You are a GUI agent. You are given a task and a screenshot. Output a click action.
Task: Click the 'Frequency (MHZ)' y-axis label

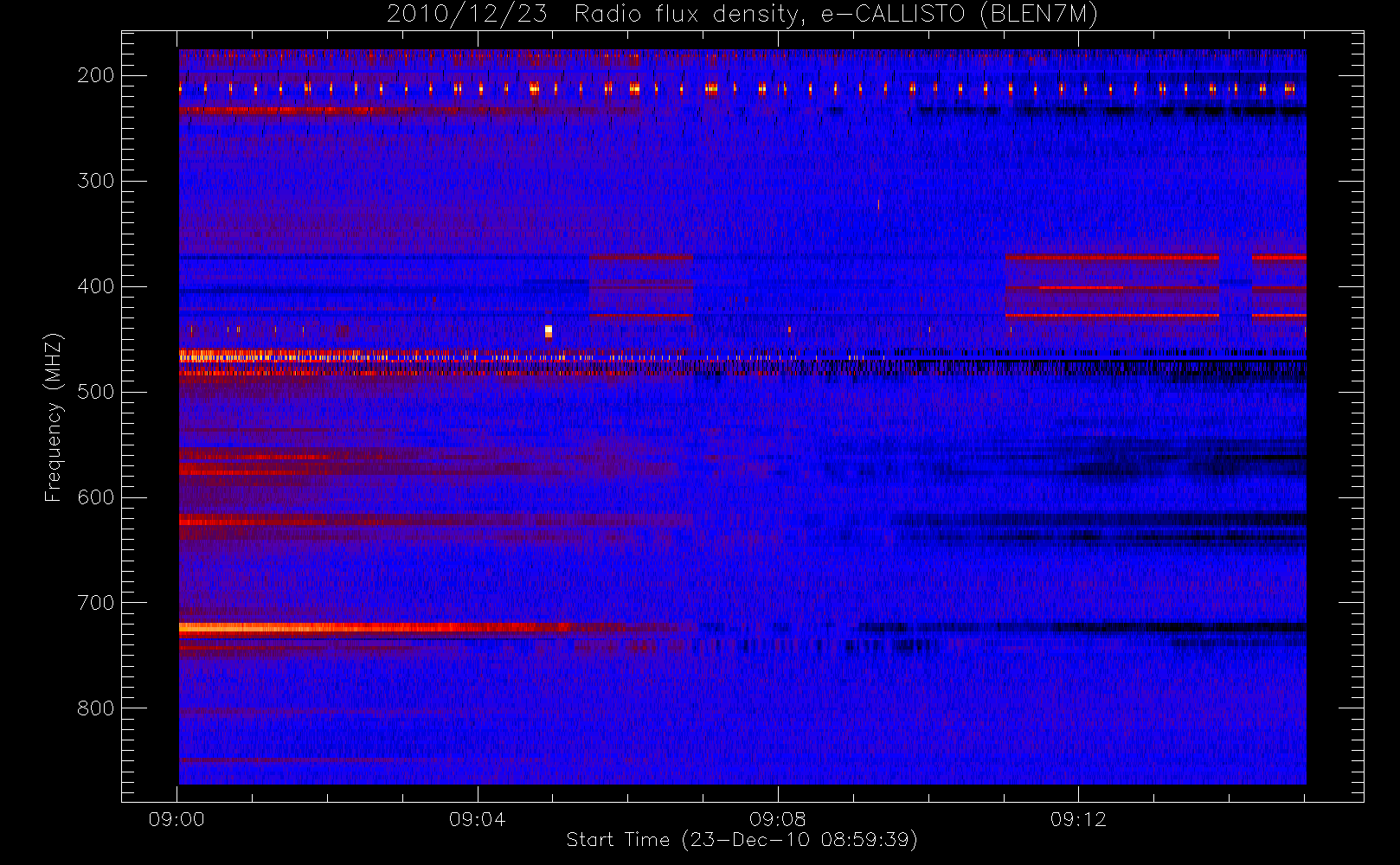pos(54,417)
